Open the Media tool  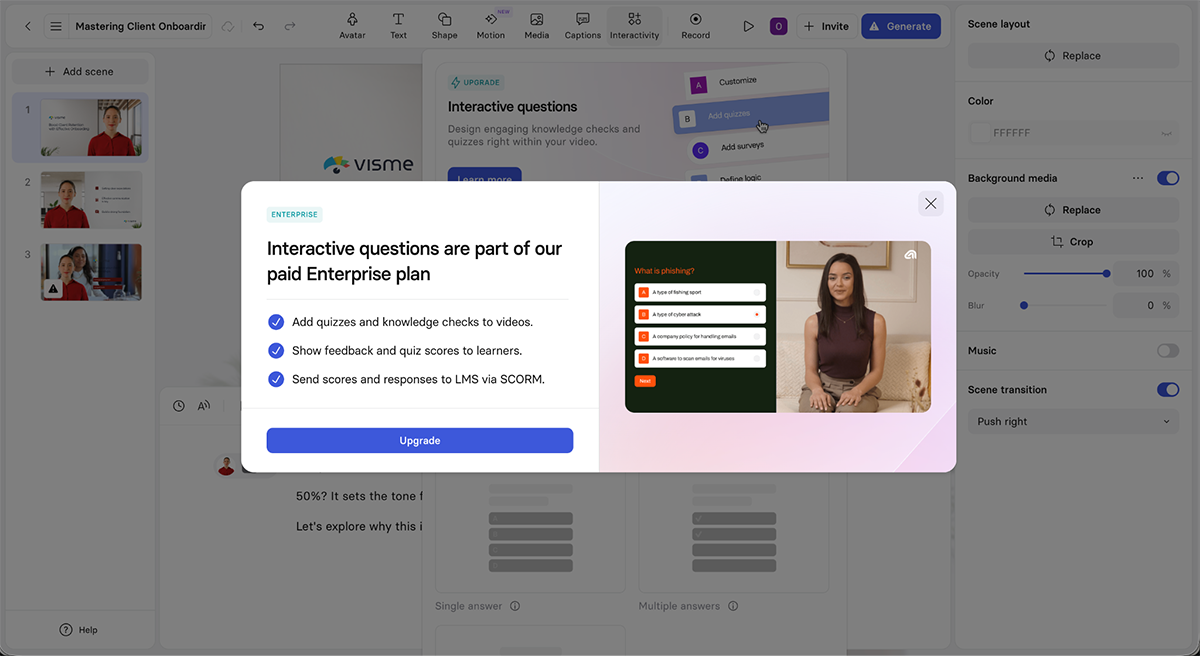click(x=537, y=26)
